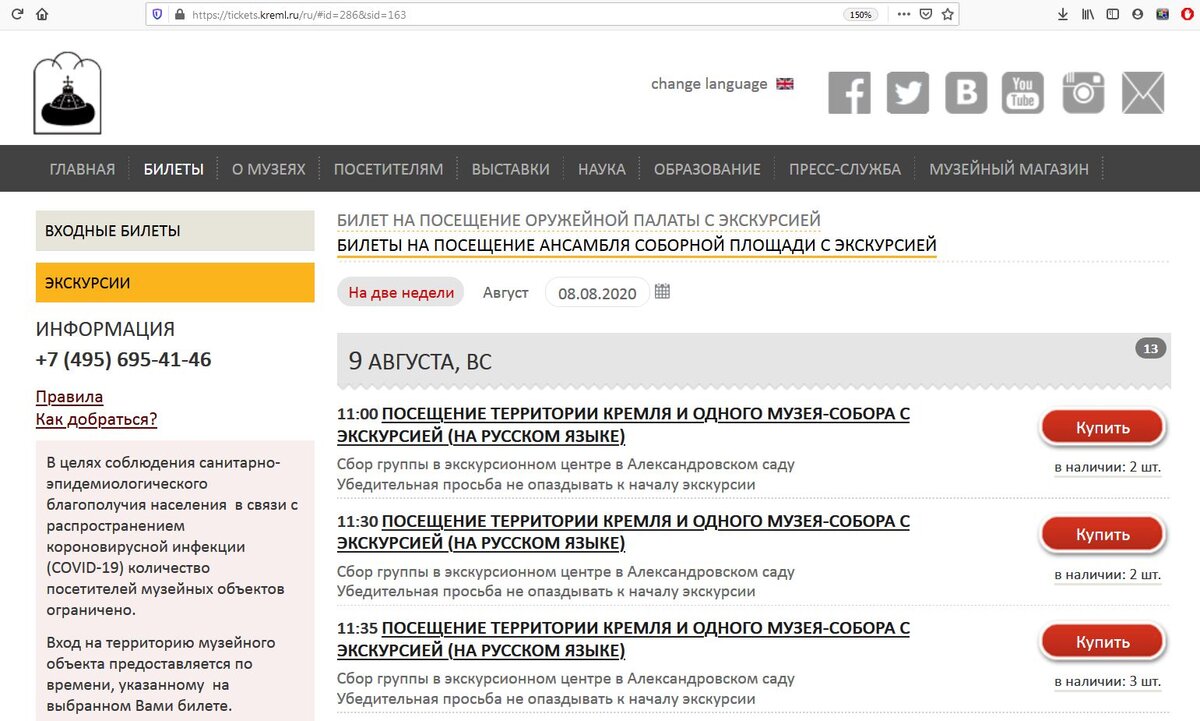Buy tickets for the 11:00 excursion
Viewport: 1200px width, 721px height.
[1103, 428]
